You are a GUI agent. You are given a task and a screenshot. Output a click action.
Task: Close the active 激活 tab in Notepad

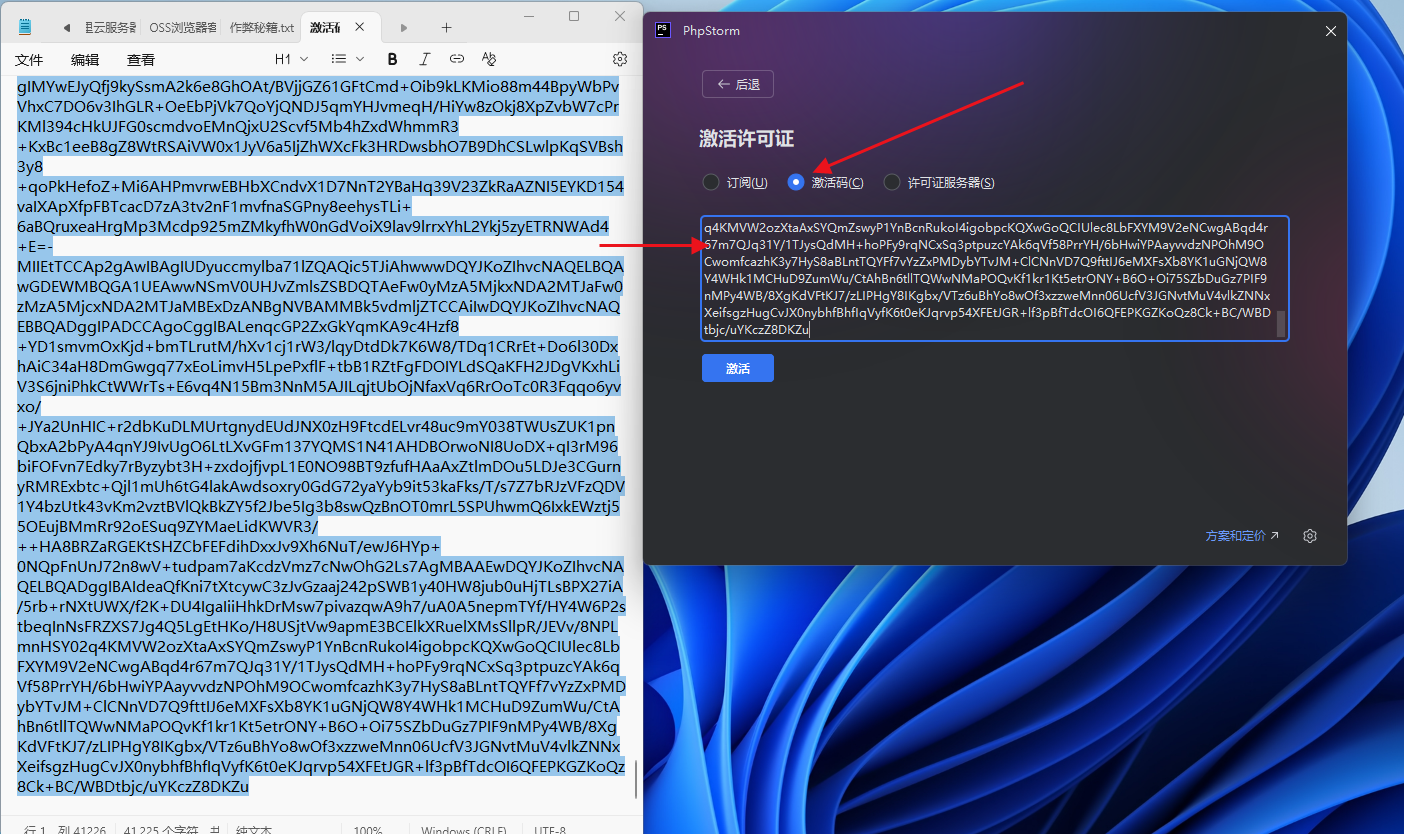pyautogui.click(x=360, y=27)
